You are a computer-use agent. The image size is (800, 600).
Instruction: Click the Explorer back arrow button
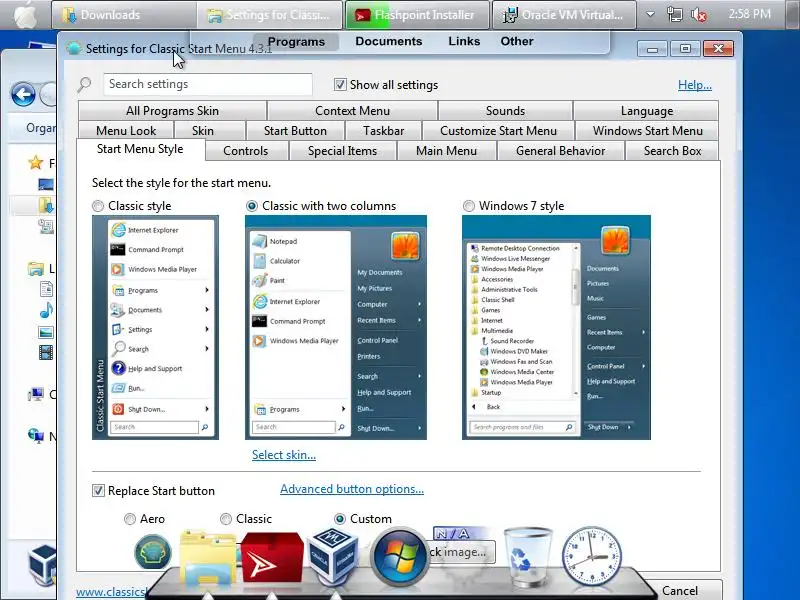[23, 94]
